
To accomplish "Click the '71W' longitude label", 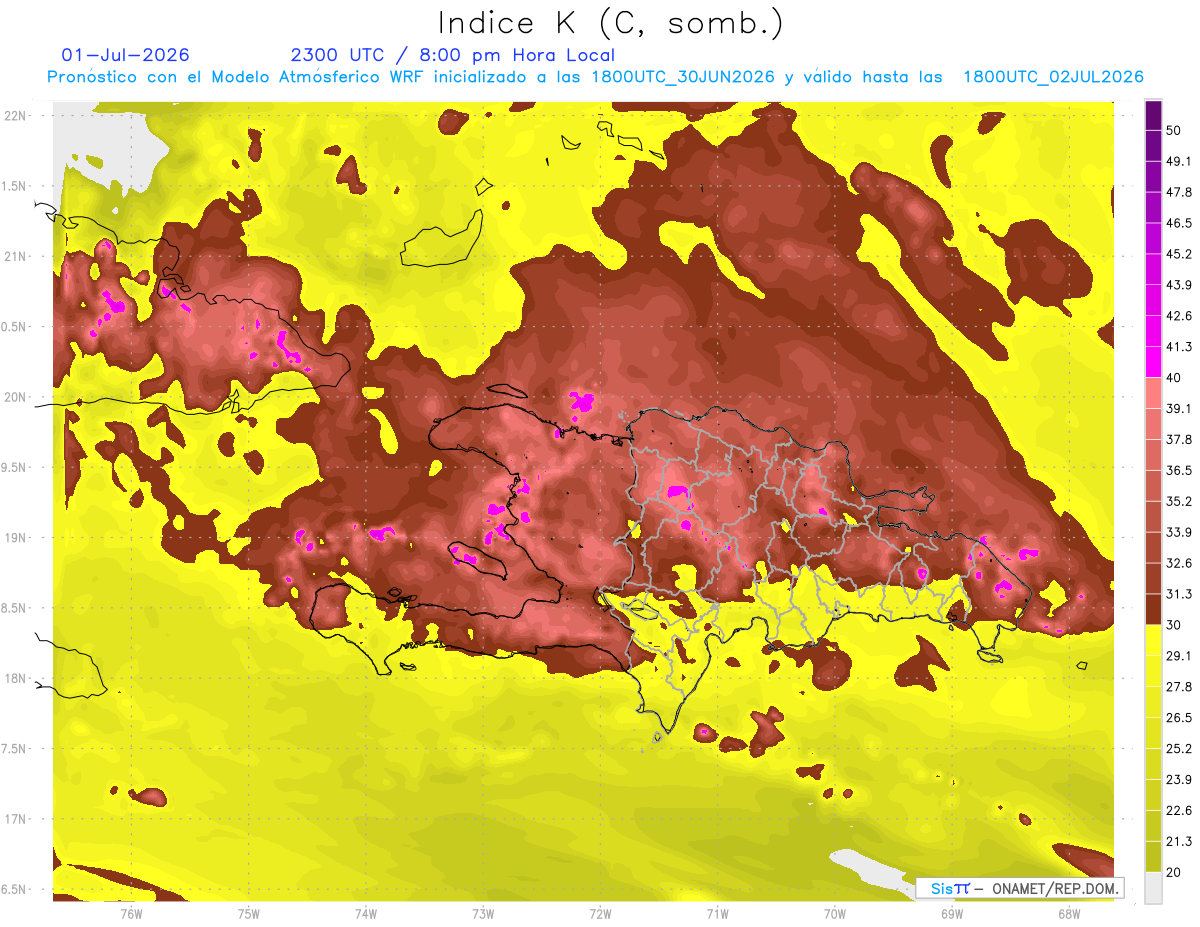I will pos(717,913).
